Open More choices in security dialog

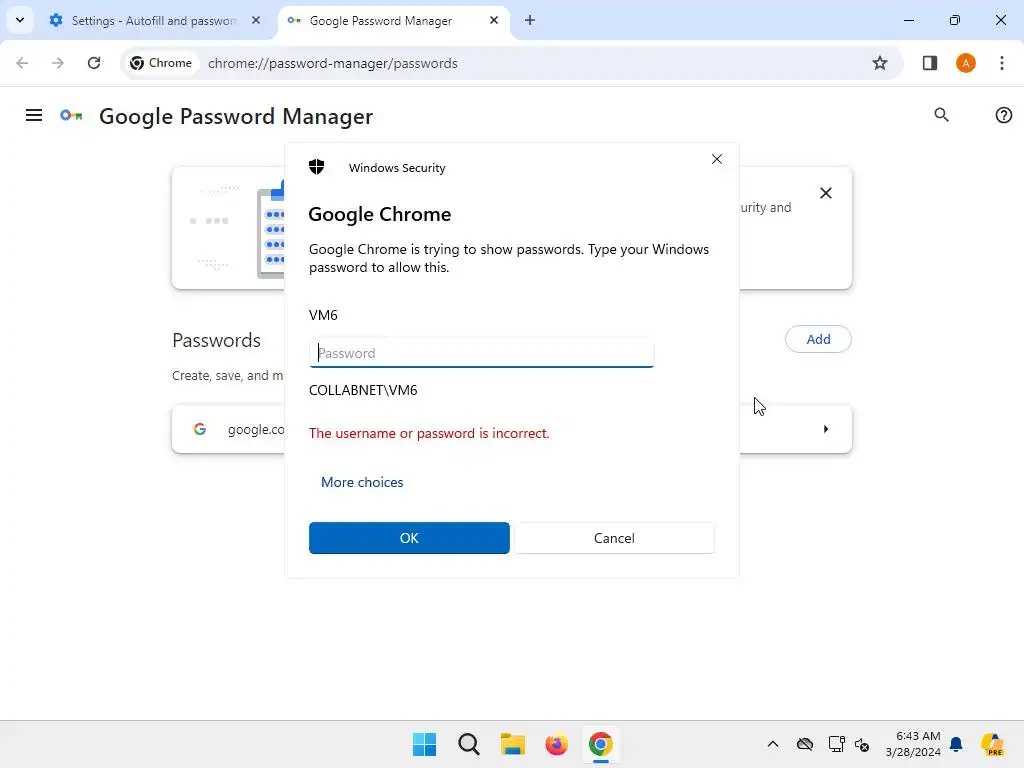[x=362, y=482]
